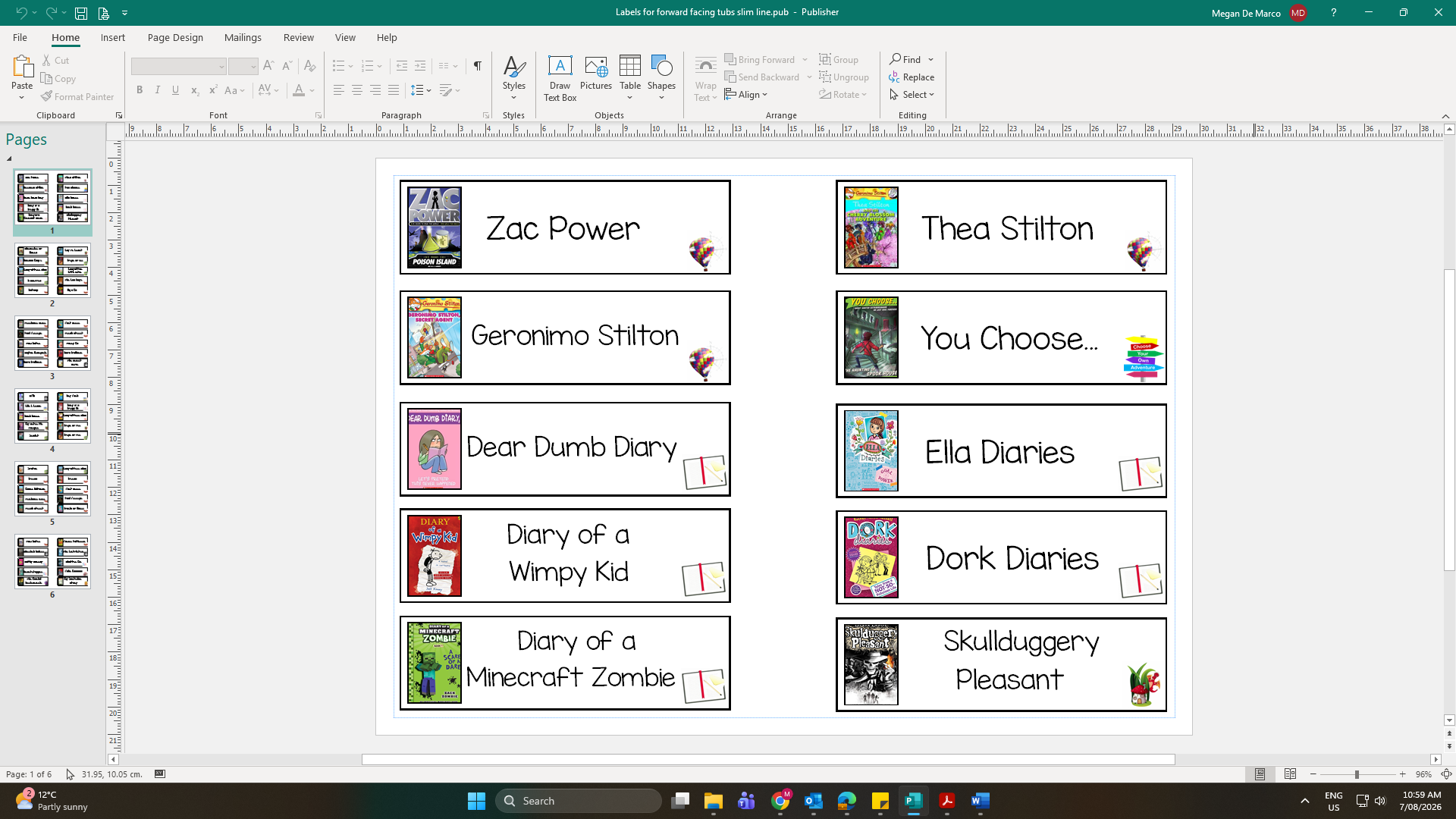This screenshot has height=819, width=1456.
Task: Switch to the Insert tab
Action: point(113,37)
